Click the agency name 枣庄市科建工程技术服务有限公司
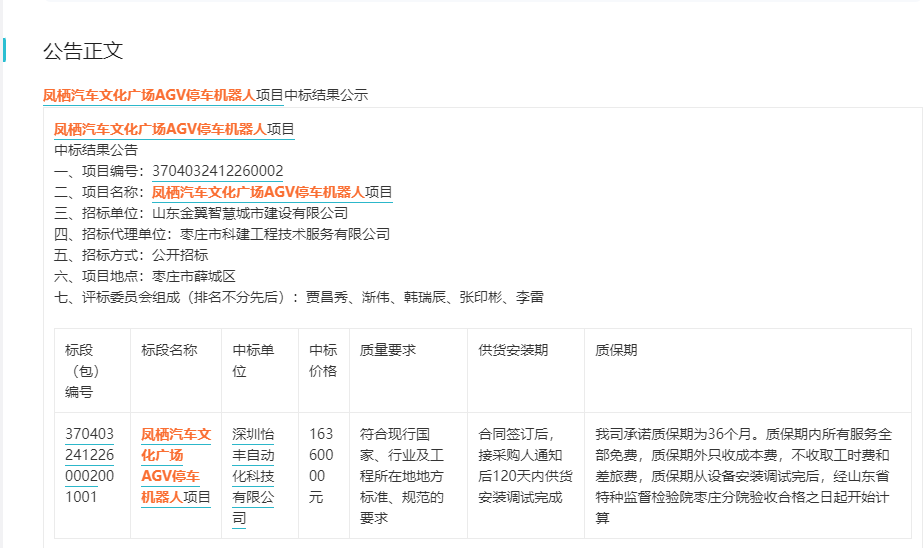The image size is (923, 548). click(285, 234)
